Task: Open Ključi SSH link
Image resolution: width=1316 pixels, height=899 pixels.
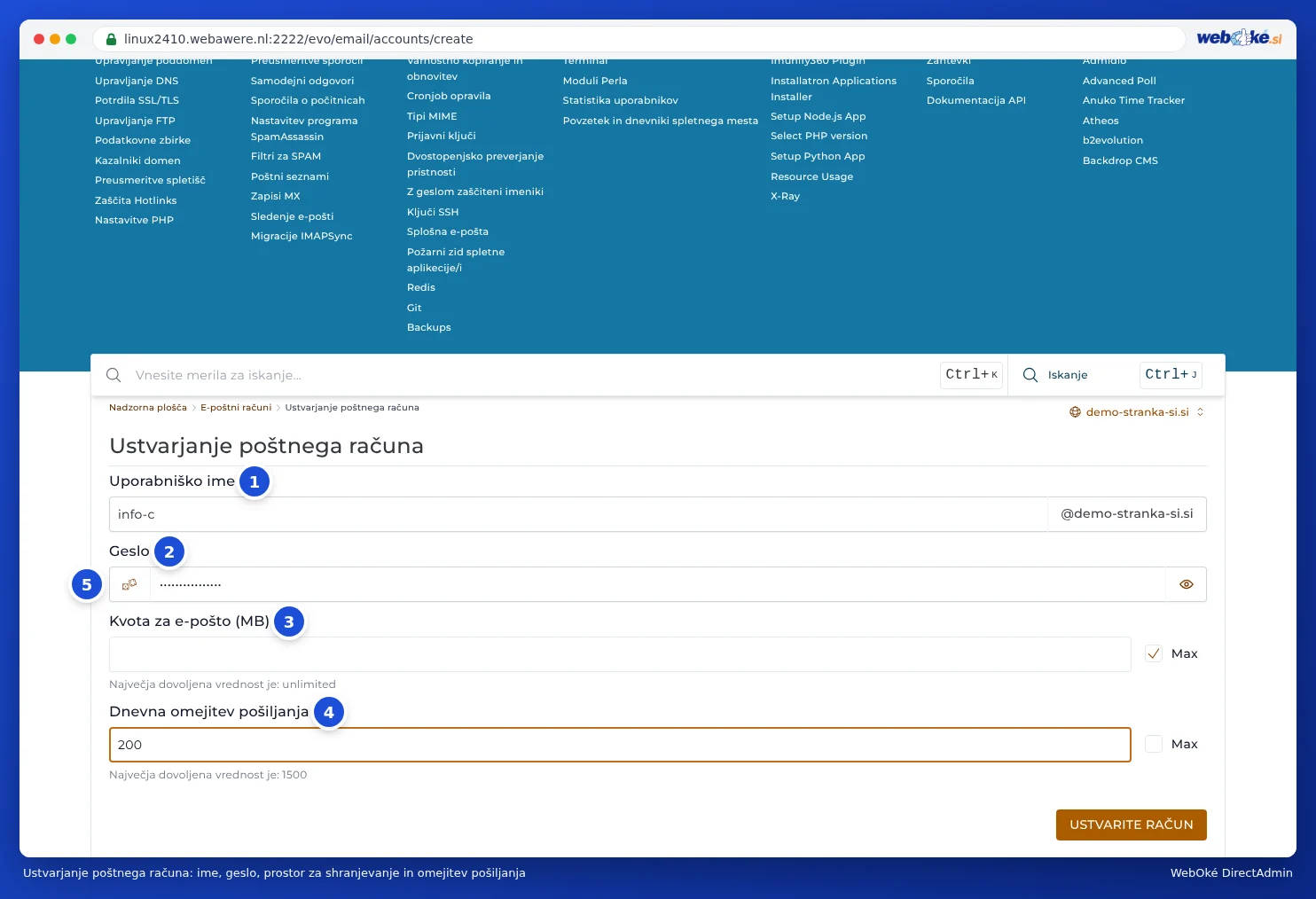Action: coord(433,212)
